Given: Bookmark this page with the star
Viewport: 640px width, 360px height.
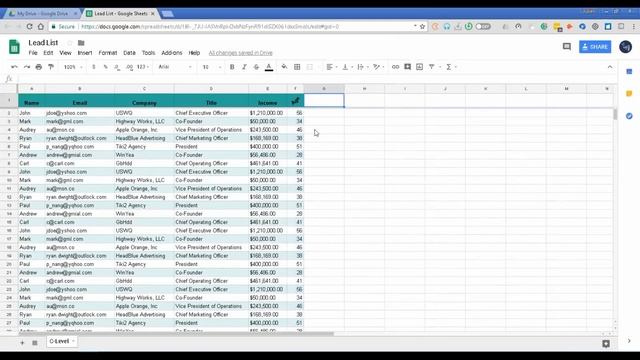Looking at the screenshot, I should 422,27.
